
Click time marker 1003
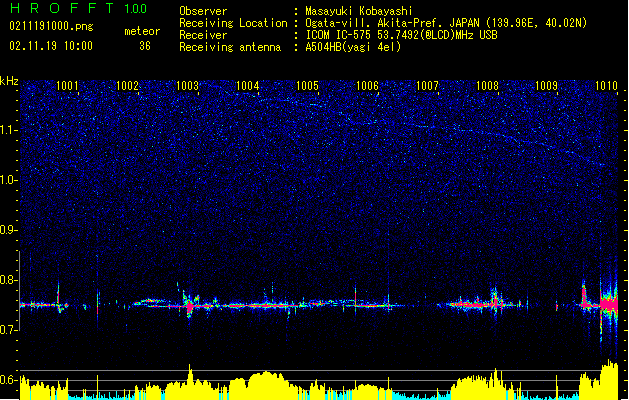point(187,86)
